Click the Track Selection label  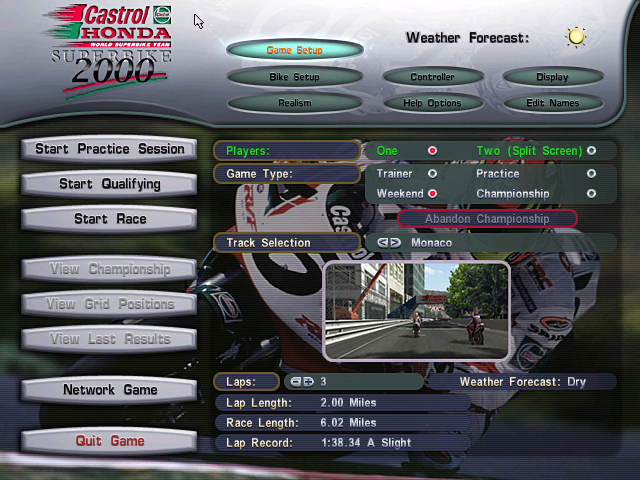tap(287, 243)
